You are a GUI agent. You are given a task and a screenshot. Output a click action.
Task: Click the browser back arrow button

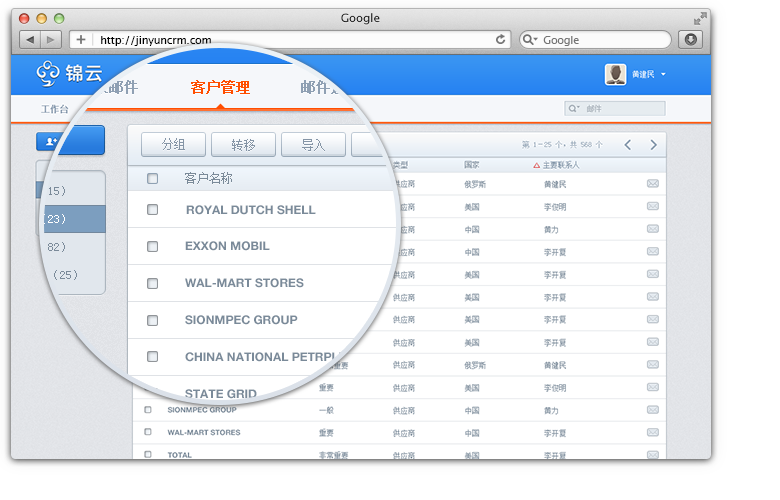click(x=28, y=40)
